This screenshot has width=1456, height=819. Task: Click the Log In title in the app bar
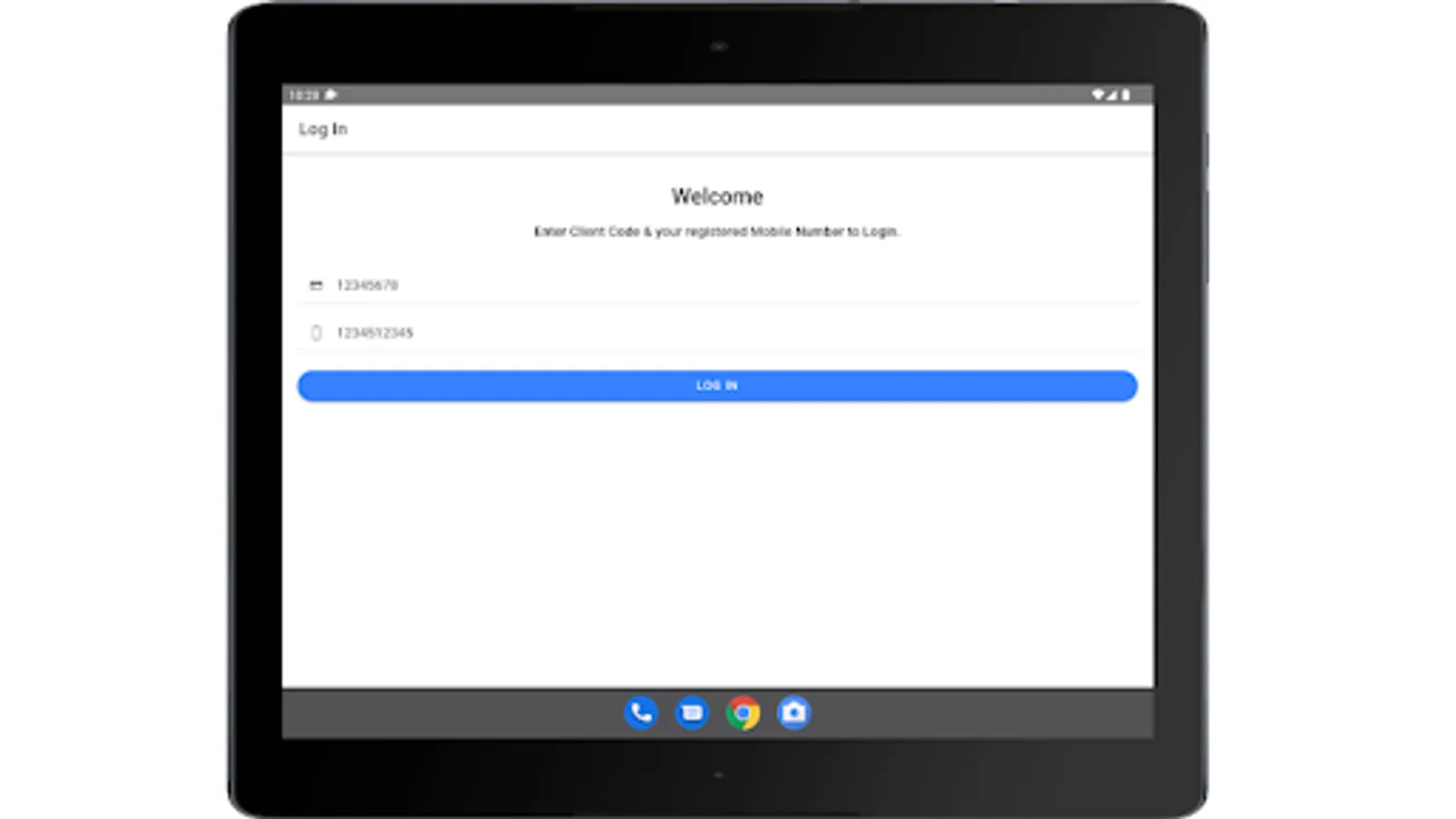click(324, 129)
